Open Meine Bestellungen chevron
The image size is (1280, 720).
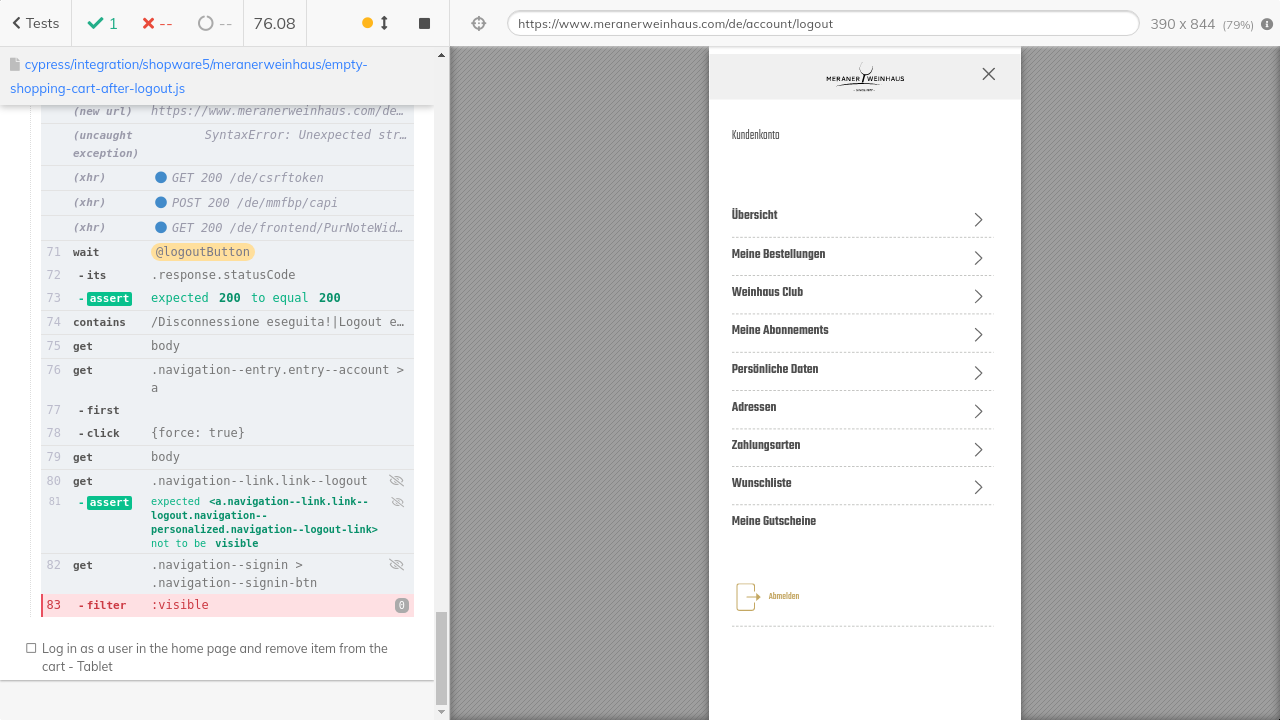pyautogui.click(x=978, y=258)
